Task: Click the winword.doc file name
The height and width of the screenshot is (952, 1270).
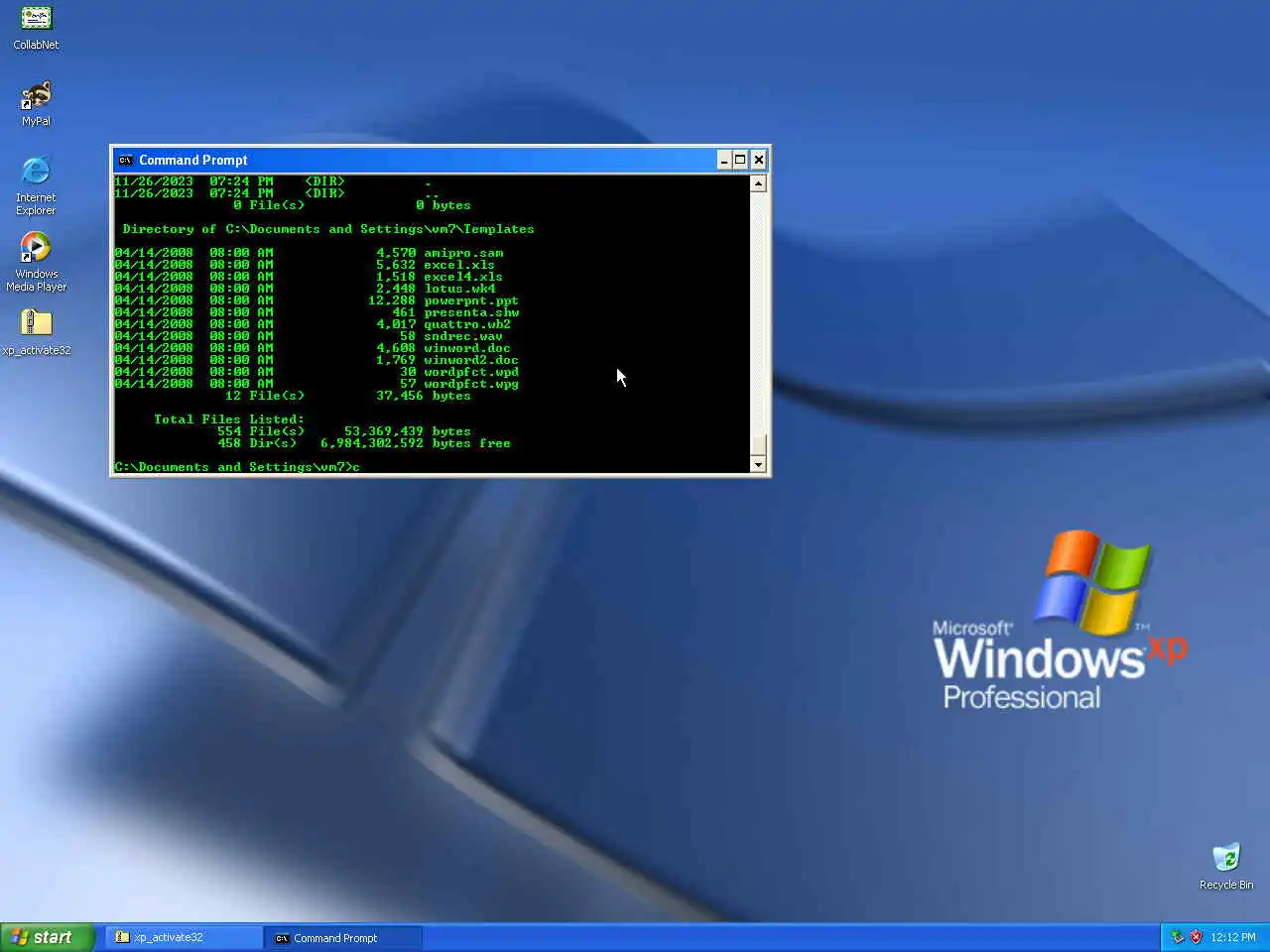Action: pos(467,348)
